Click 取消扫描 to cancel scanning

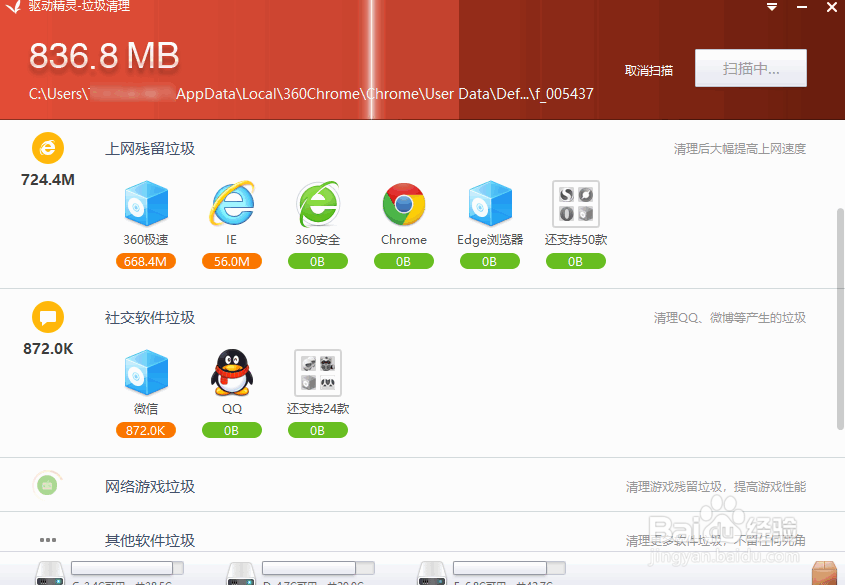tap(649, 71)
